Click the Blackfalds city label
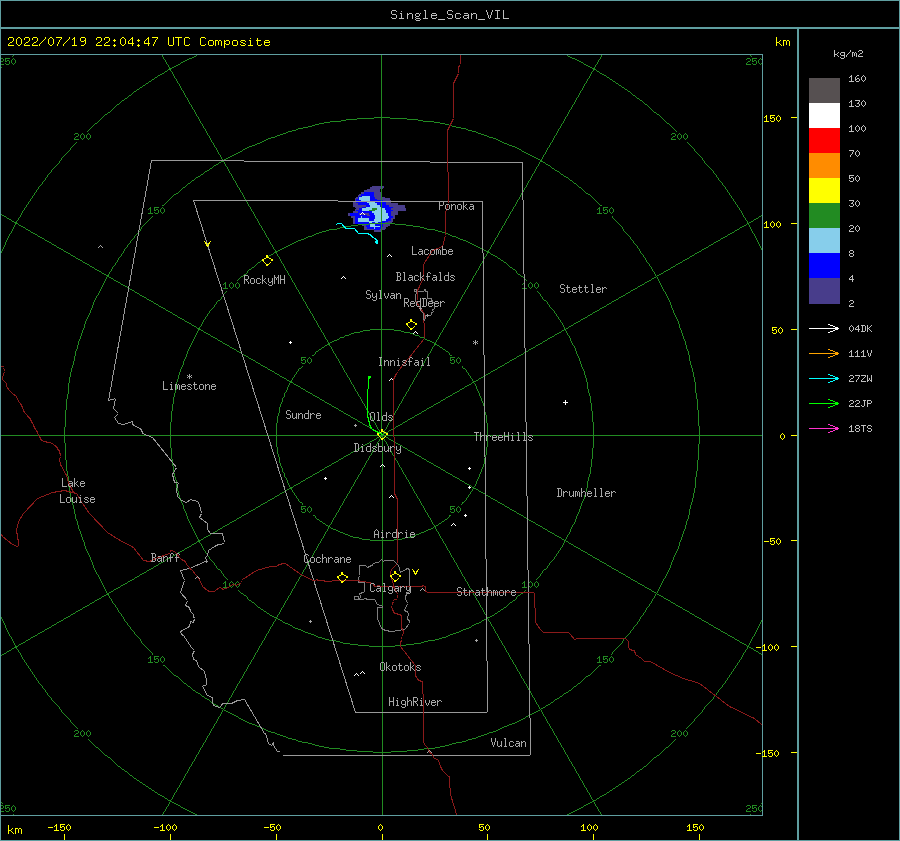The width and height of the screenshot is (900, 841). (425, 277)
